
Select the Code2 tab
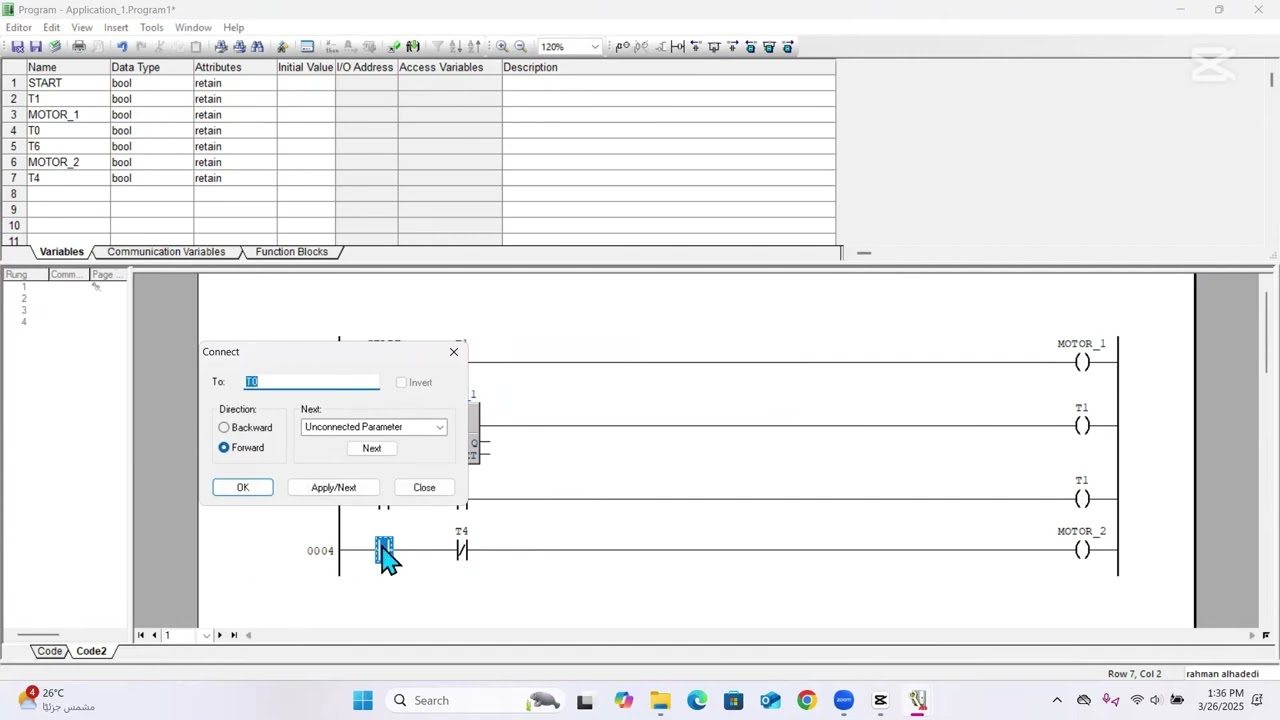91,651
